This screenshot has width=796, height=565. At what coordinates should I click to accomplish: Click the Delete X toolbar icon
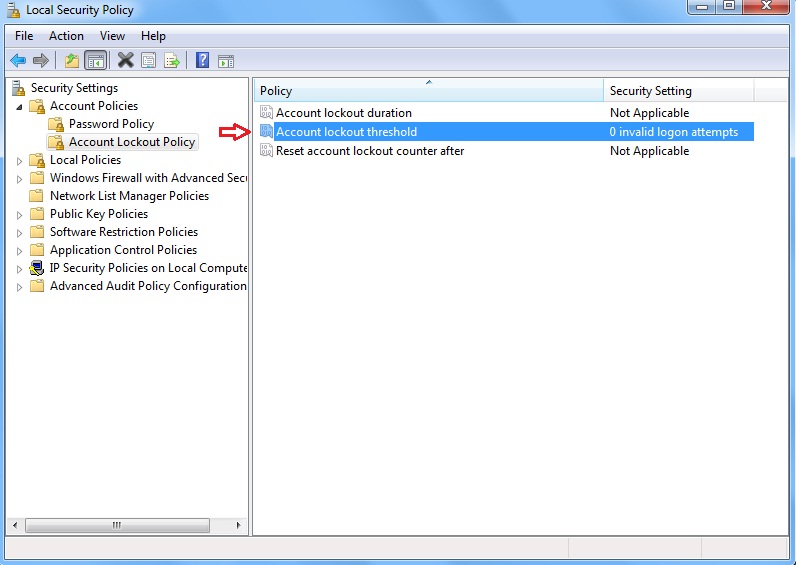coord(125,60)
